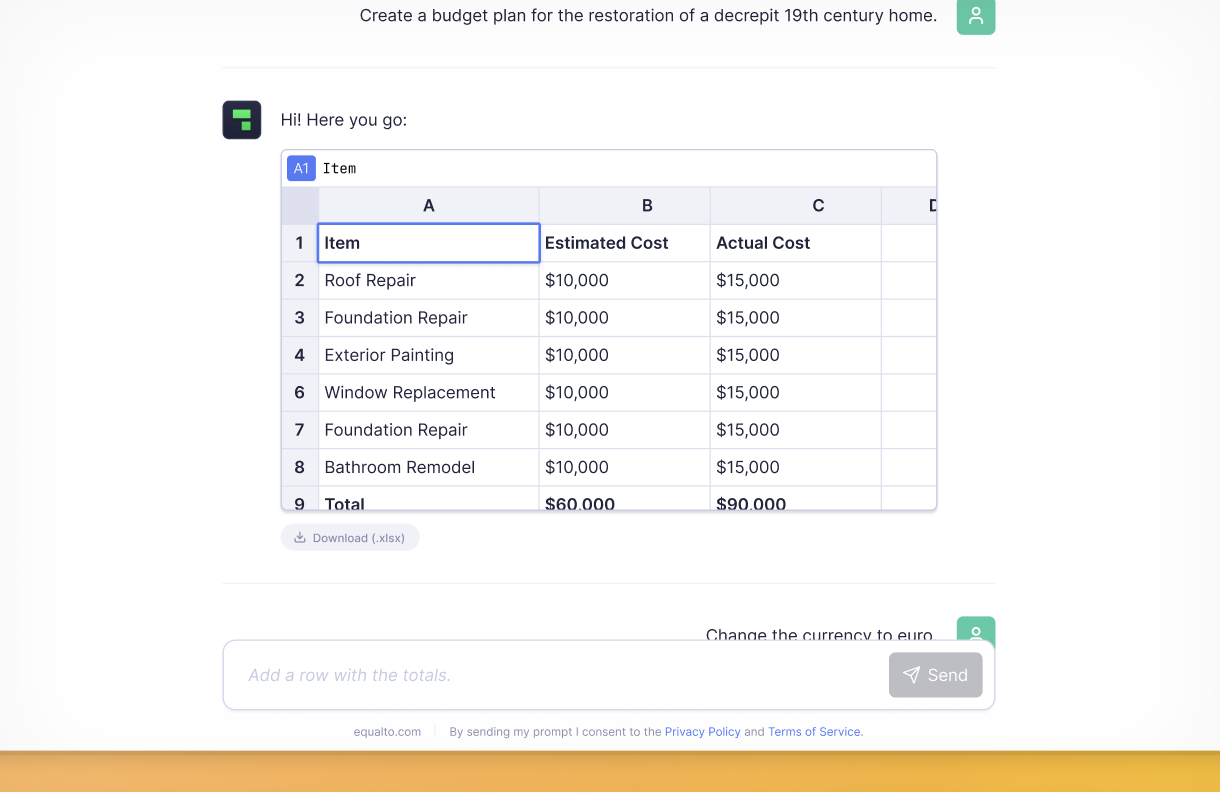Select the "Estimated Cost" cell
Screen dimensions: 1220x792
pos(625,243)
